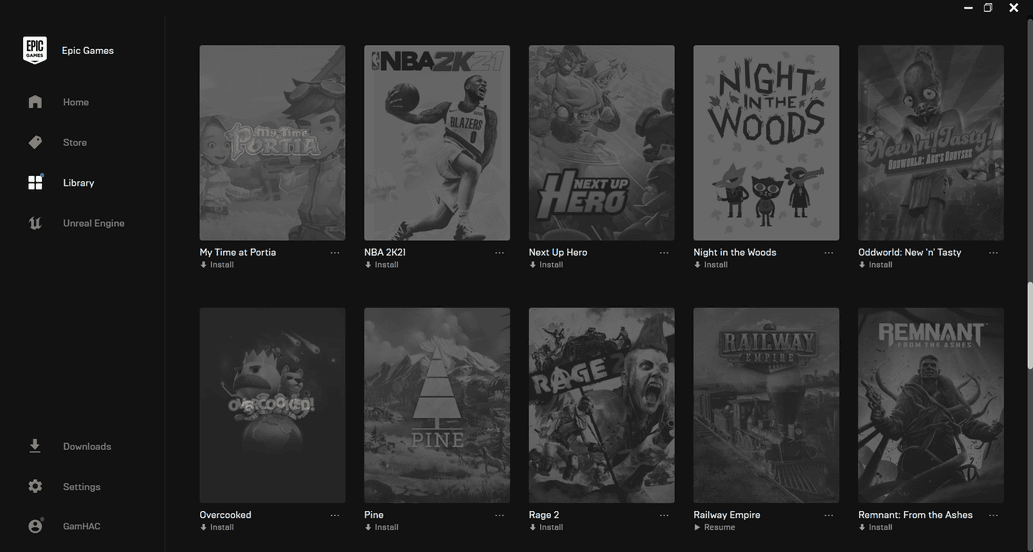Expand options menu for Night in the Woods

828,253
